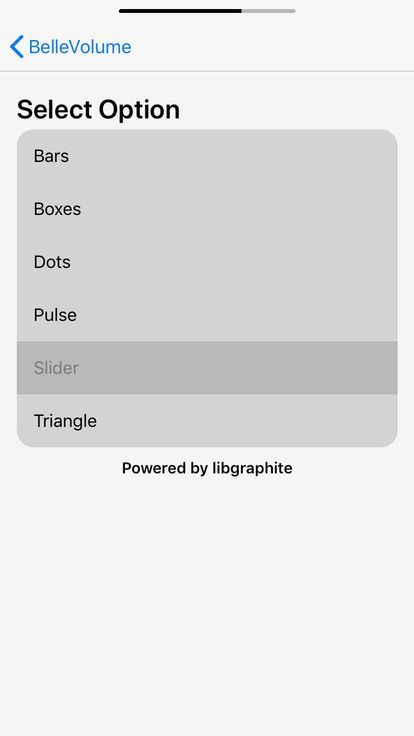Go back via the BelleVolume label

click(80, 47)
